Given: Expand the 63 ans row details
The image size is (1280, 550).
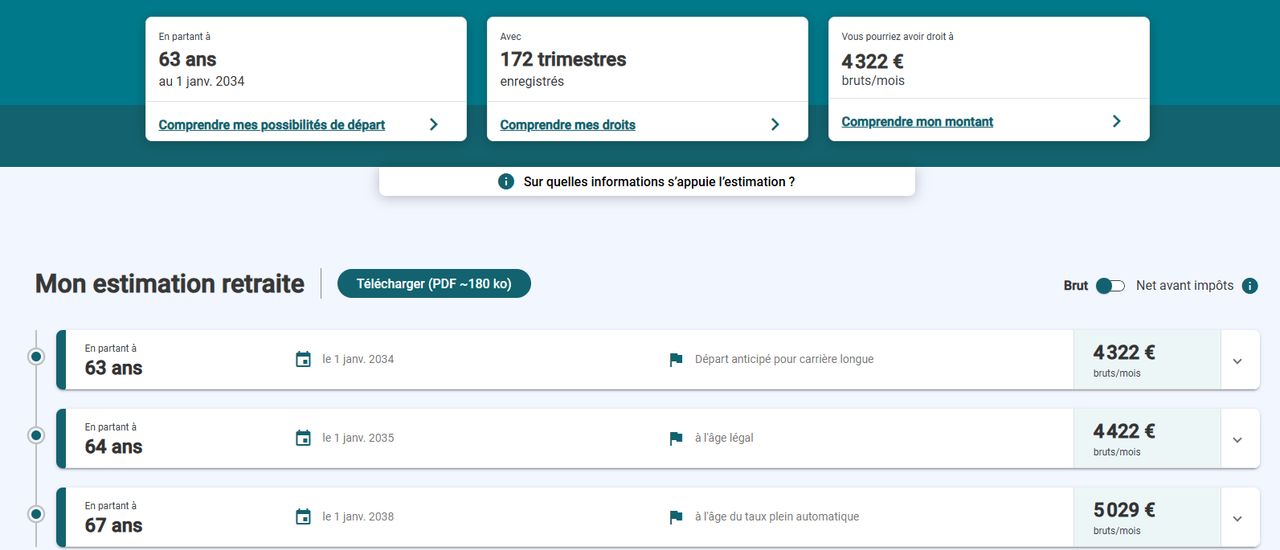Looking at the screenshot, I should pos(1237,361).
